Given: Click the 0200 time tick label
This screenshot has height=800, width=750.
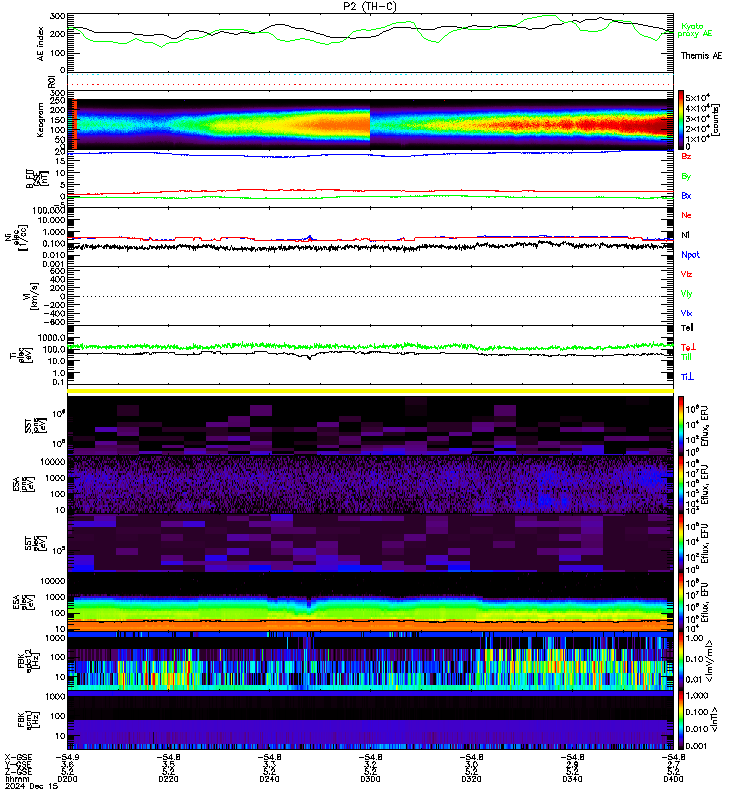Looking at the screenshot, I should 67,779.
